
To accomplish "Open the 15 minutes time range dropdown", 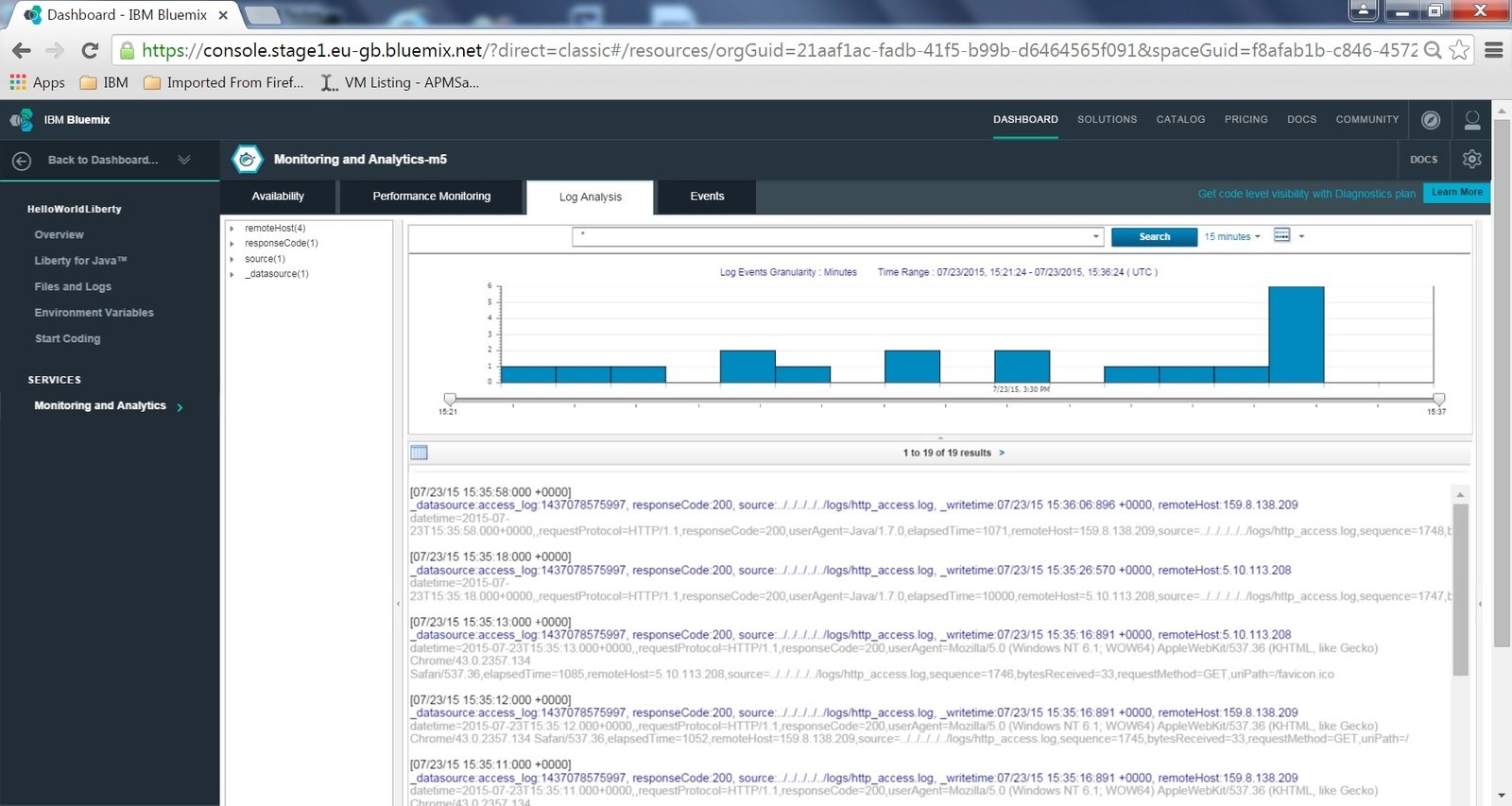I will point(1232,237).
